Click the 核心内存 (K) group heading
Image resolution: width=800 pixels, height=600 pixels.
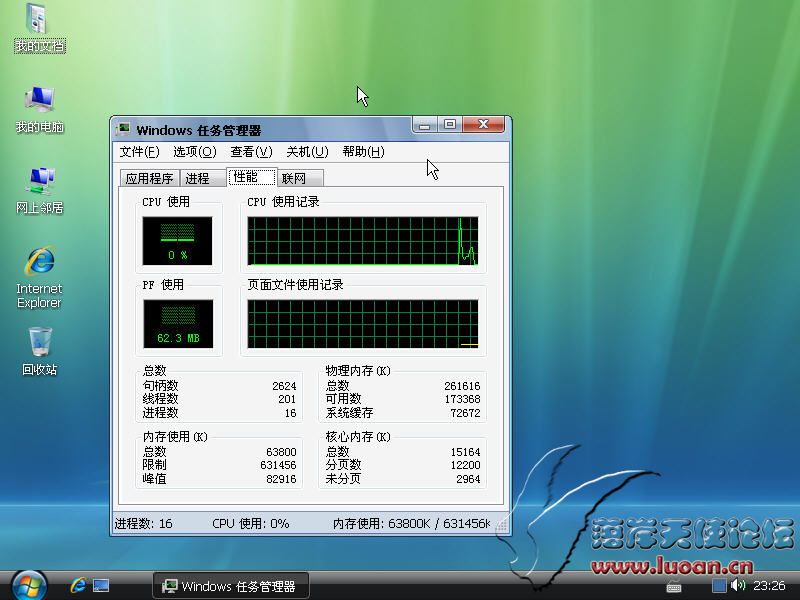coord(358,437)
